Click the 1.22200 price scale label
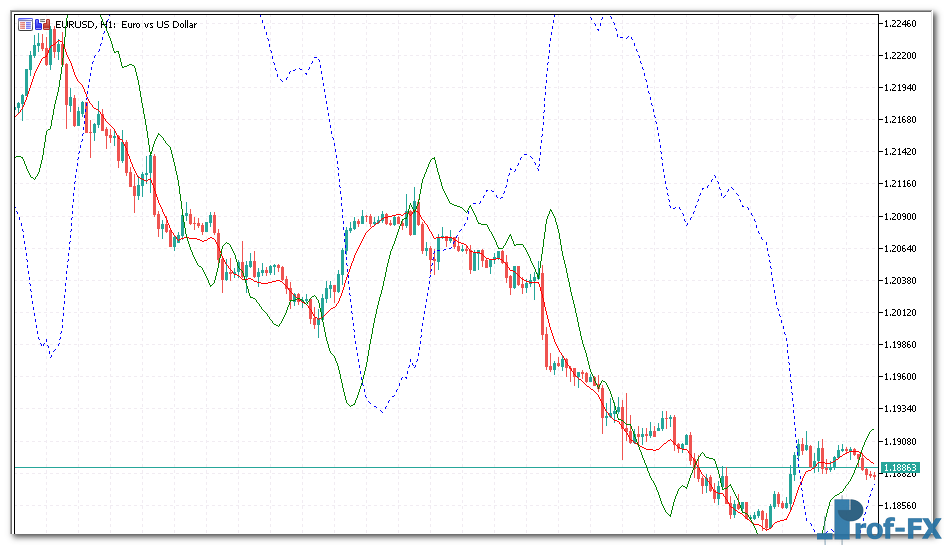 902,55
